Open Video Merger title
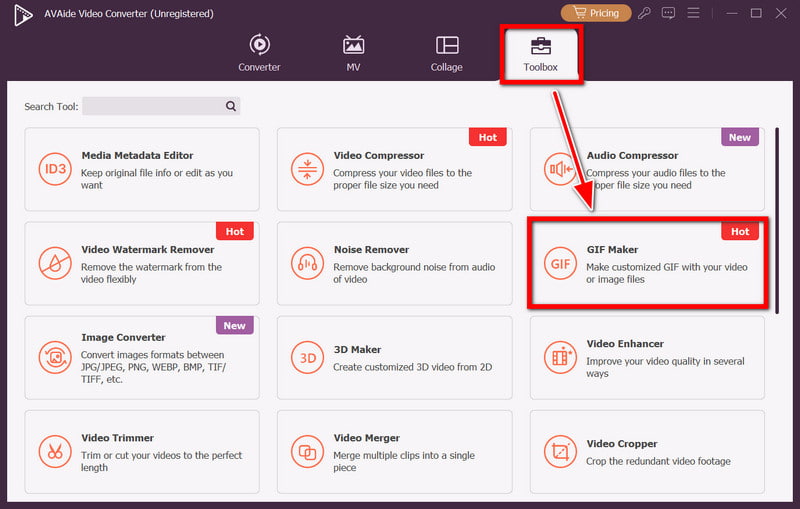This screenshot has width=800, height=509. pyautogui.click(x=367, y=438)
